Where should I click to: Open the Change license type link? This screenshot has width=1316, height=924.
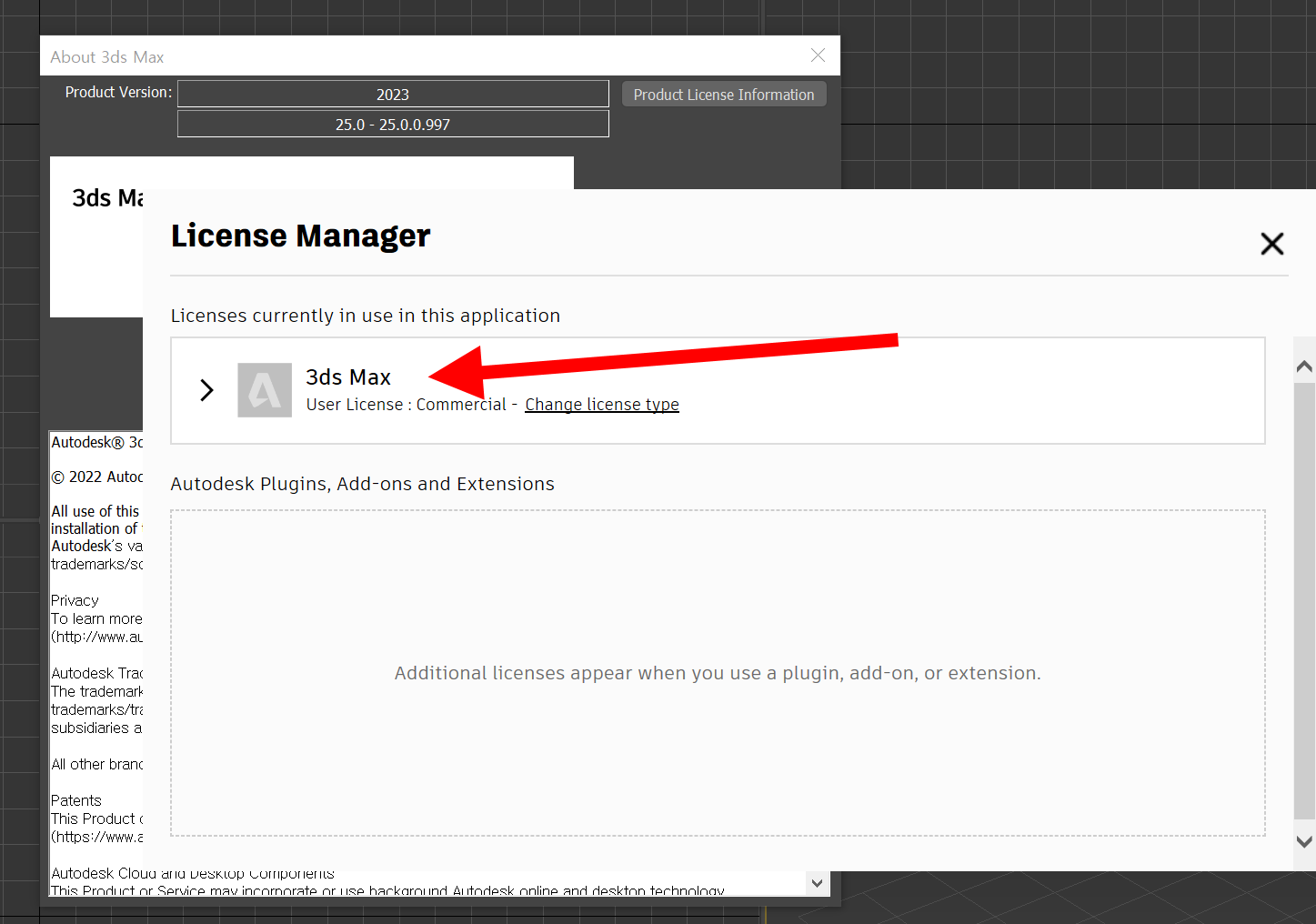(602, 405)
